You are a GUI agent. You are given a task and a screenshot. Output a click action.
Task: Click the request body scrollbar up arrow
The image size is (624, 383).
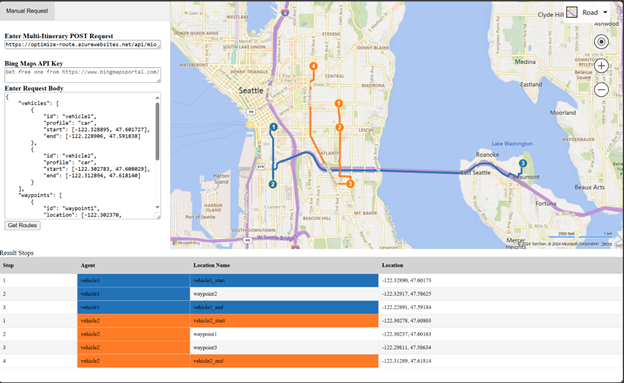point(157,98)
